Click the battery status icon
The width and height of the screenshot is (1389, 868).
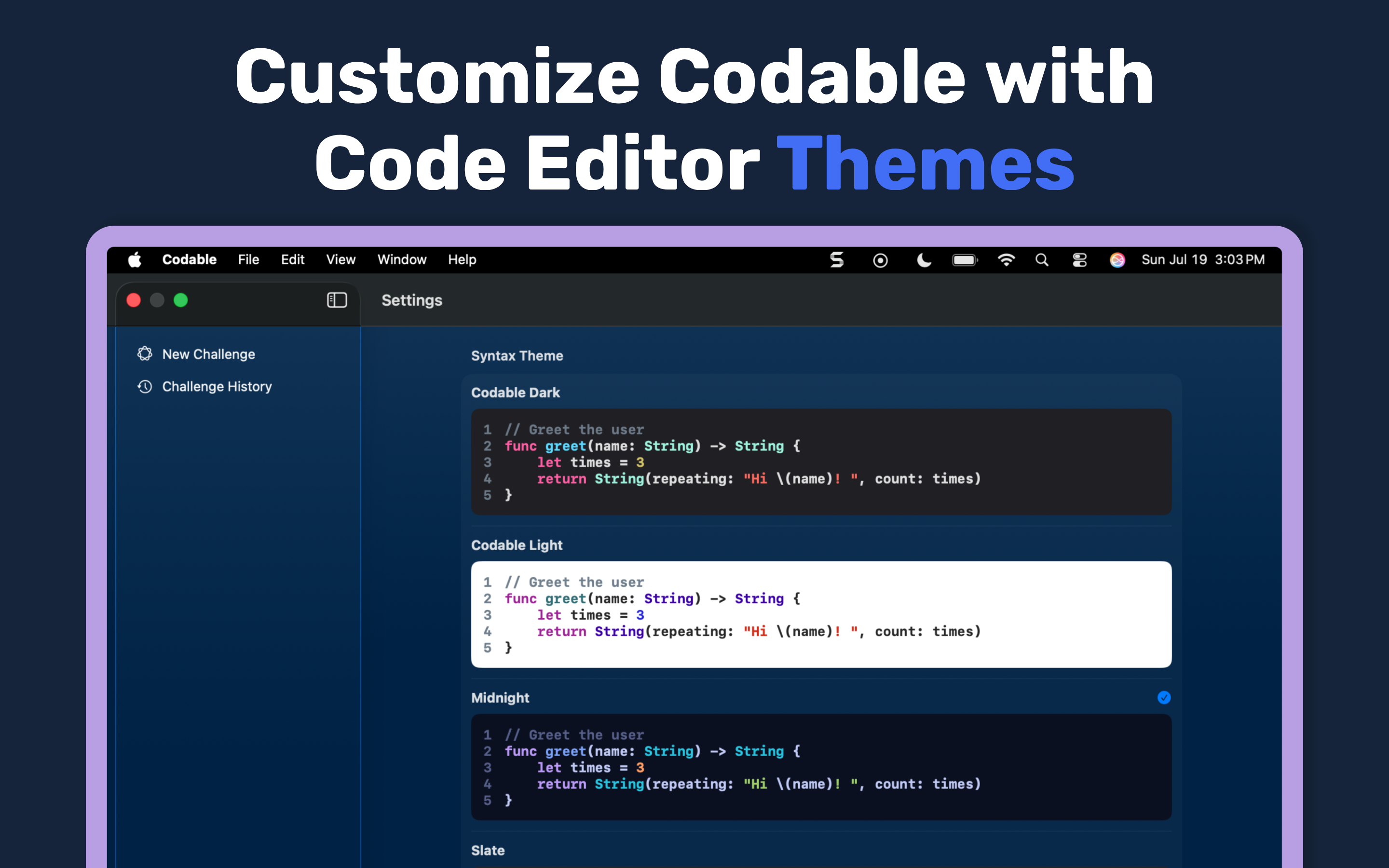coord(964,260)
